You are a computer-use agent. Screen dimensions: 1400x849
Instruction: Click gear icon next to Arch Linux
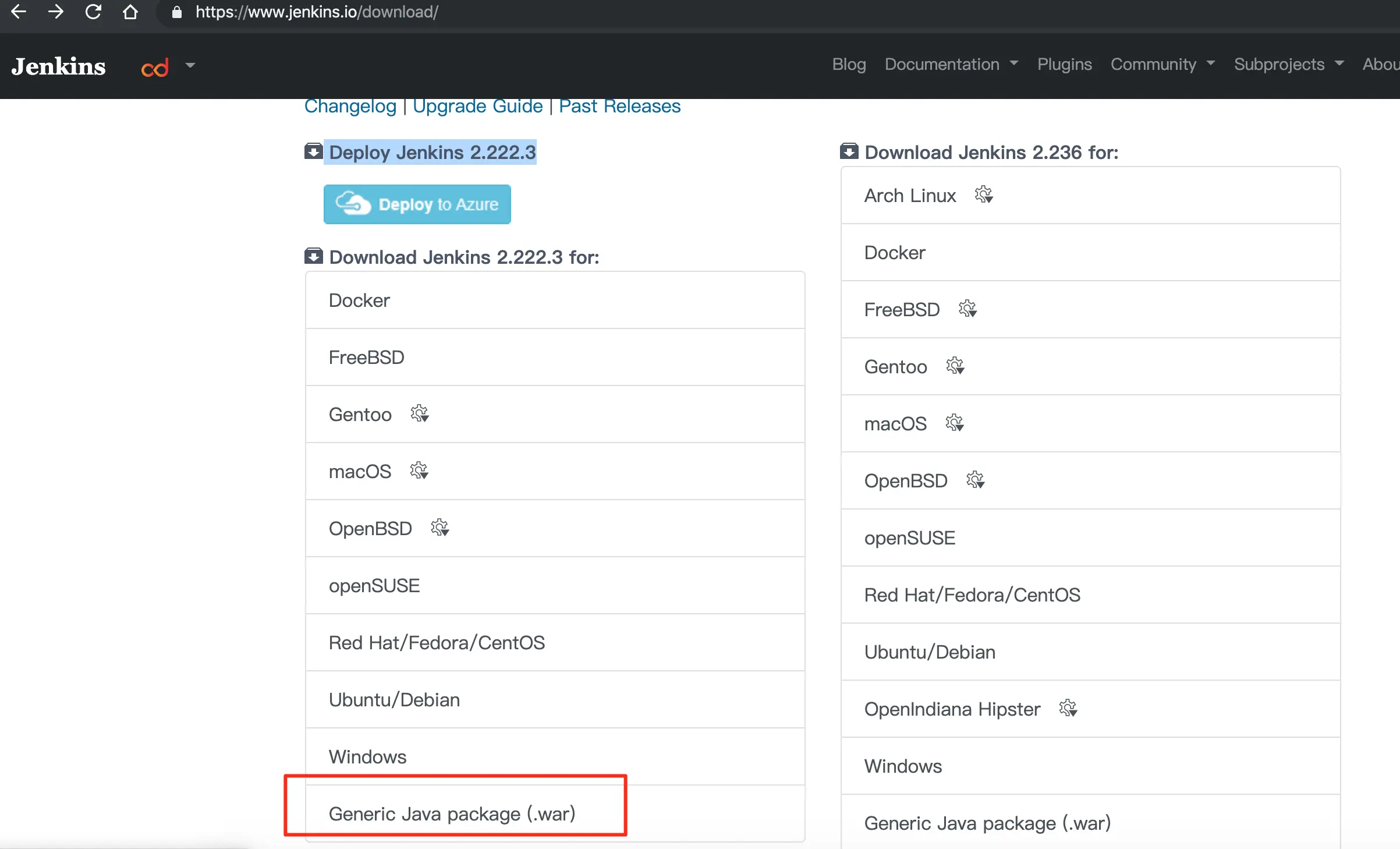(x=984, y=194)
